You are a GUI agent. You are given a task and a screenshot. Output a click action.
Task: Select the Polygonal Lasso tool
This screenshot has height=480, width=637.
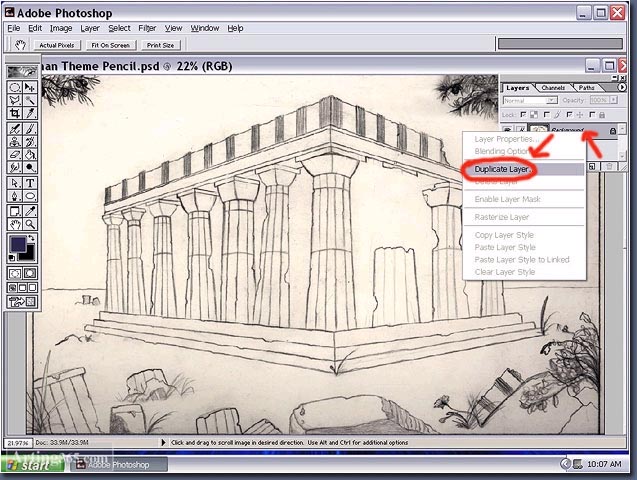coord(15,100)
